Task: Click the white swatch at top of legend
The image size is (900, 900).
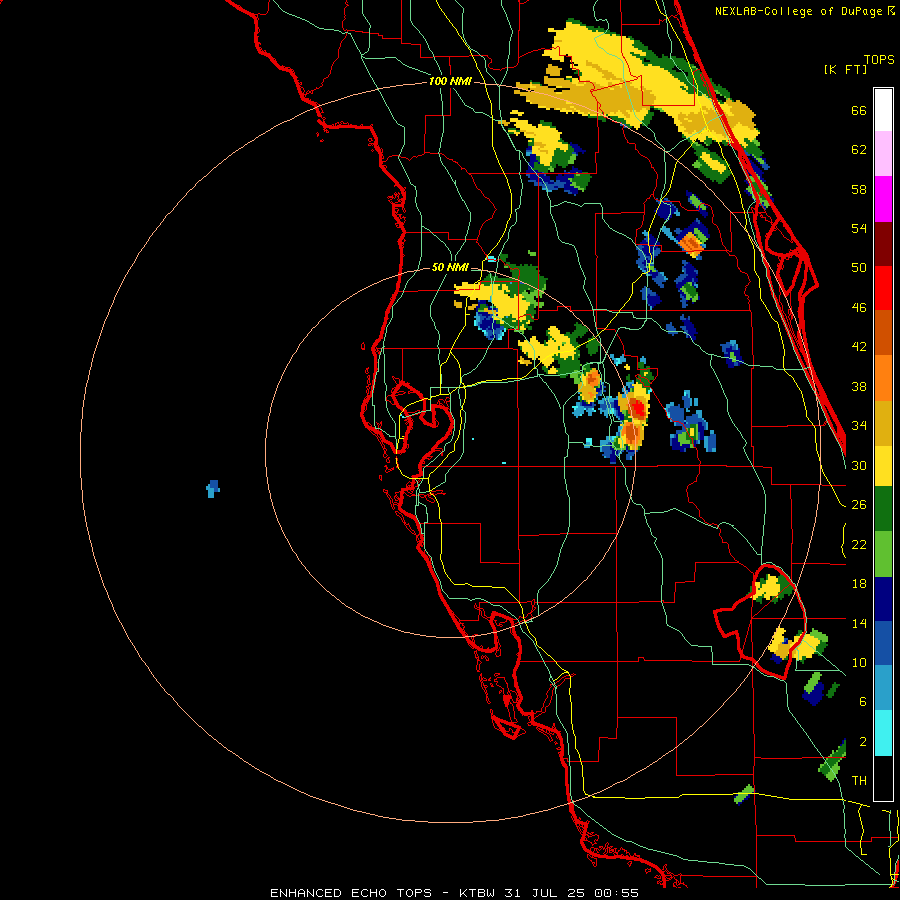Action: click(x=883, y=110)
